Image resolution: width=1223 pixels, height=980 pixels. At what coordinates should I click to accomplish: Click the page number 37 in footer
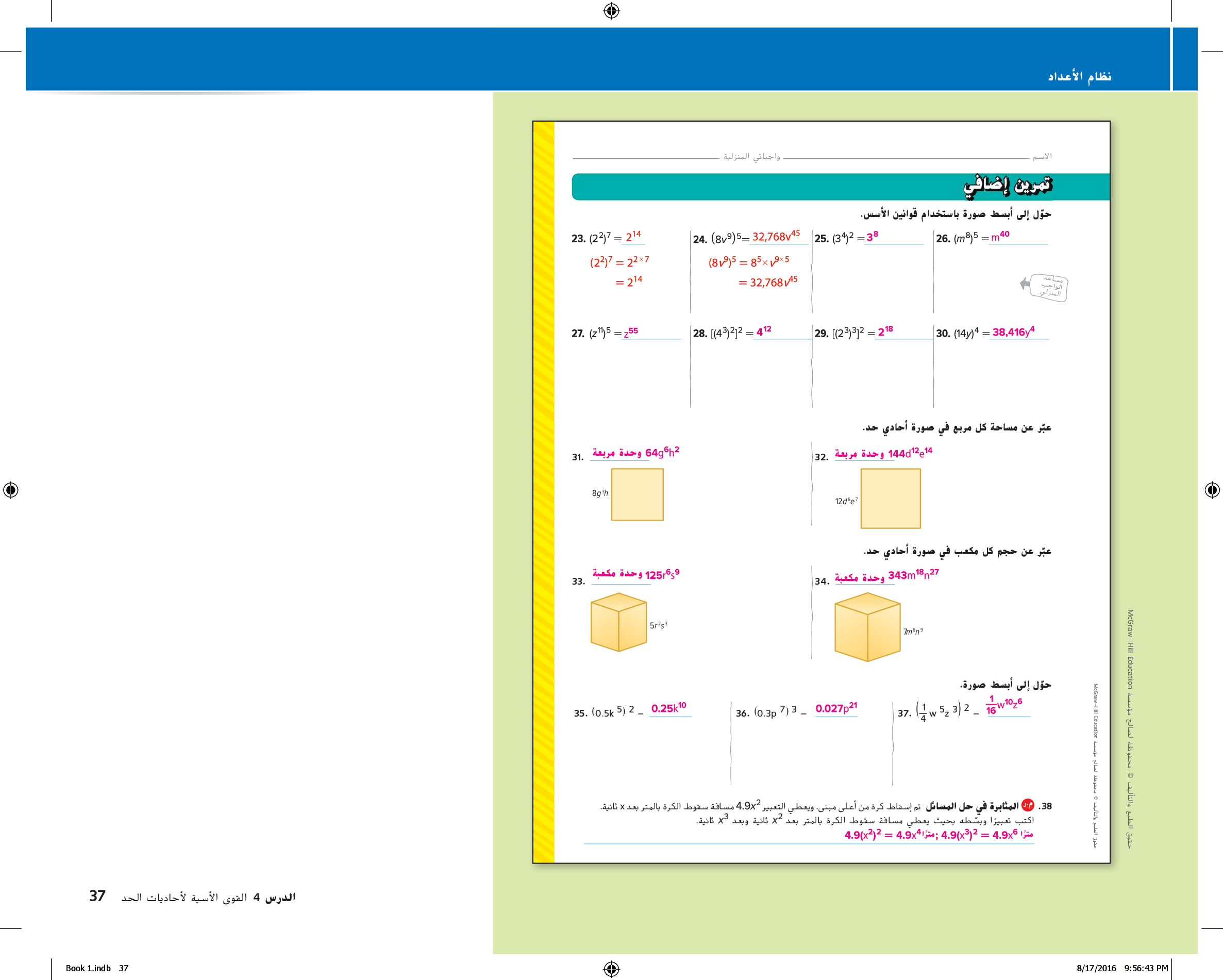click(x=97, y=895)
